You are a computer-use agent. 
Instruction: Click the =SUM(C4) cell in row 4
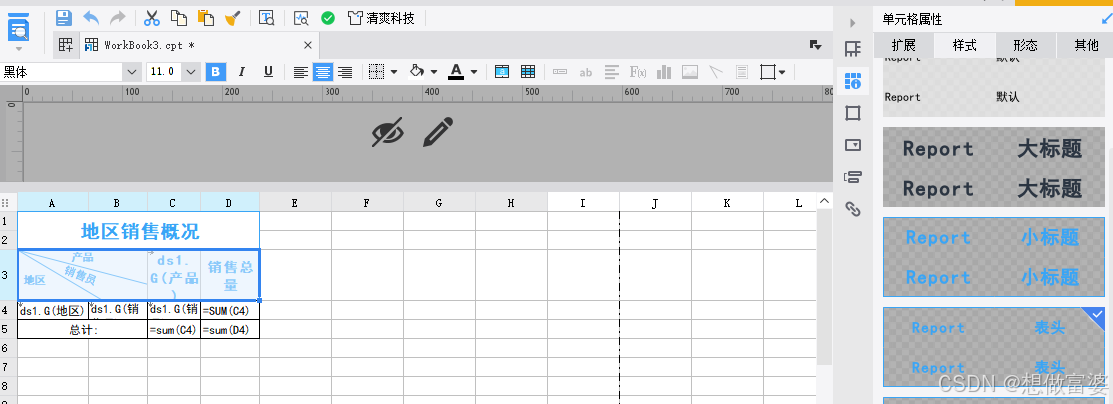click(230, 310)
